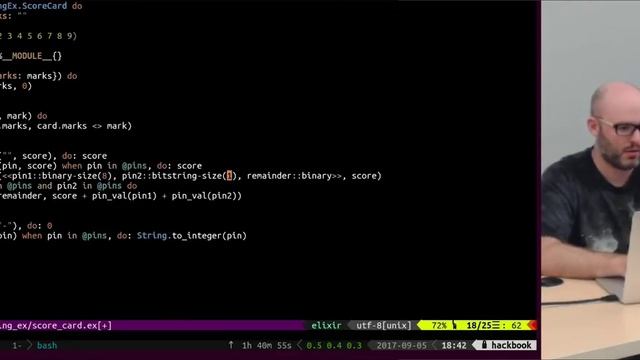Screen dimensions: 640x360
Task: Place cursor on highlighted bitstring-size value
Action: tap(229, 176)
